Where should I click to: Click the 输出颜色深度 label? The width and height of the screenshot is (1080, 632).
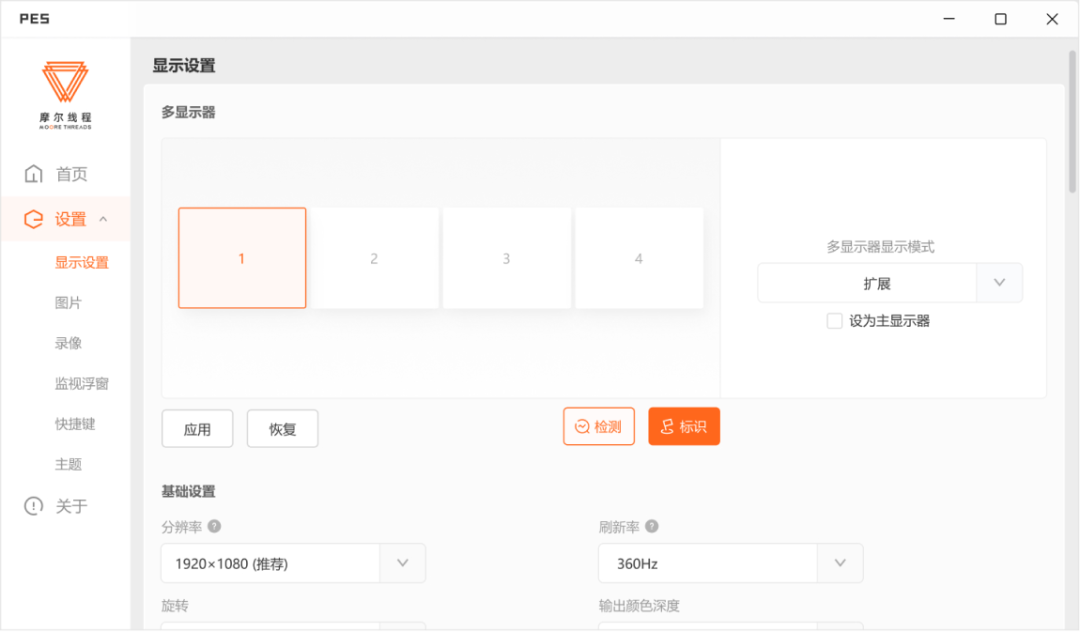tap(639, 606)
